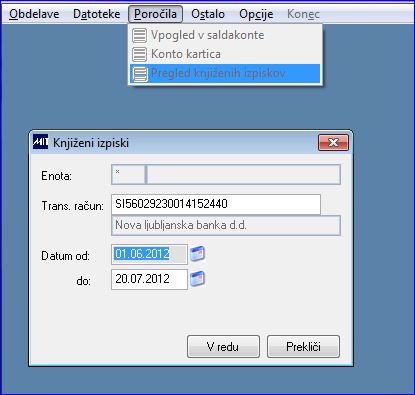415x395 pixels.
Task: Open the Obdelave menu
Action: point(34,14)
